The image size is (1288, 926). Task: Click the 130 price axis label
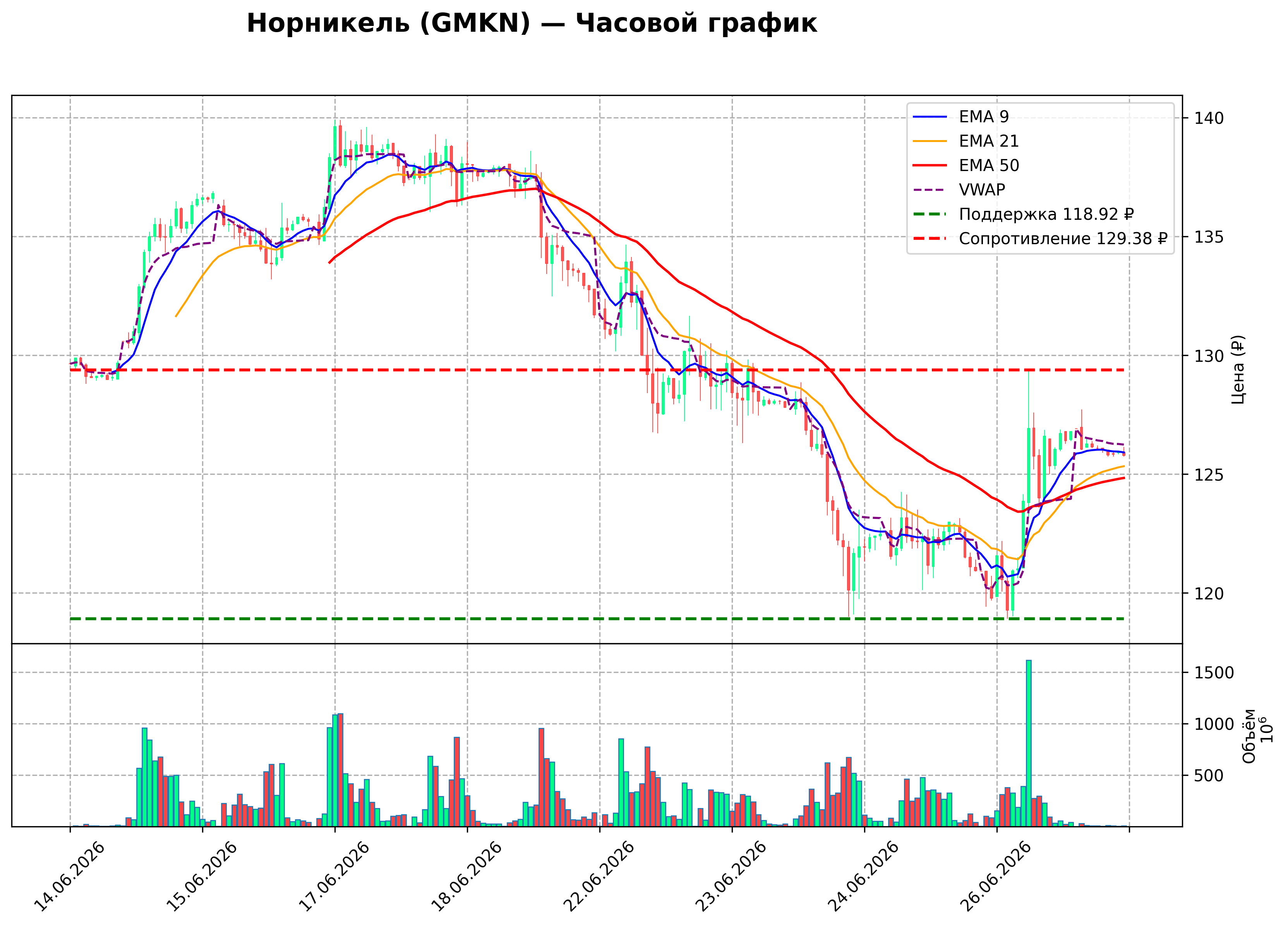(x=1209, y=356)
